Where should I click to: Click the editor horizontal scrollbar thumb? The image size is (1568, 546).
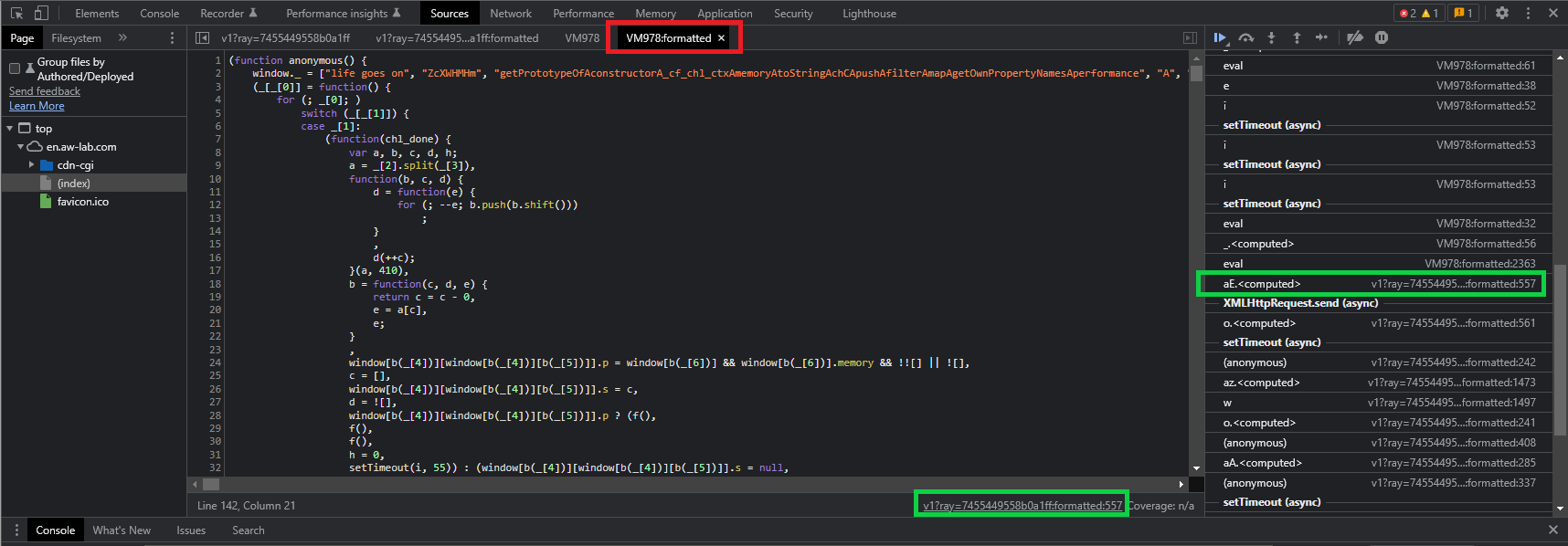[x=211, y=485]
